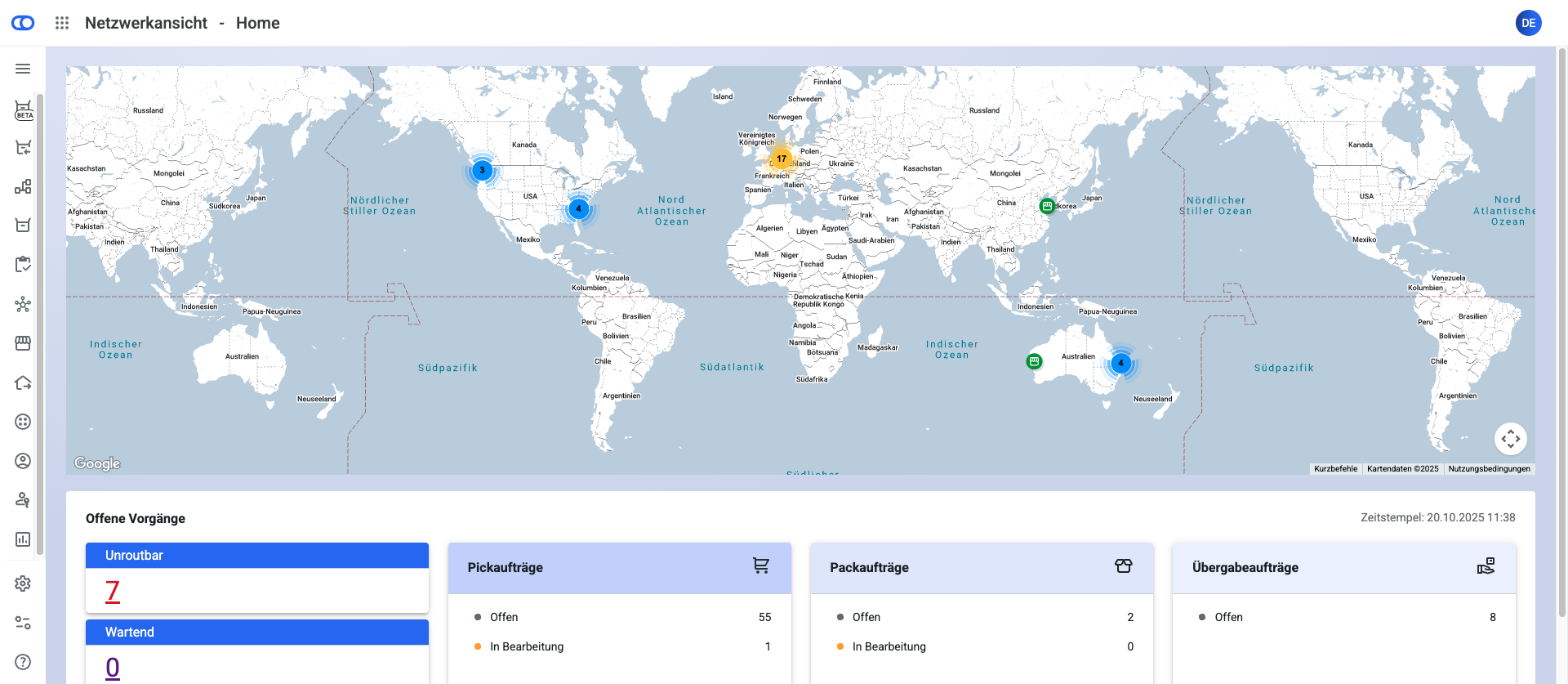This screenshot has height=684, width=1568.
Task: Click the cluster marker 3 in western North America
Action: [482, 170]
